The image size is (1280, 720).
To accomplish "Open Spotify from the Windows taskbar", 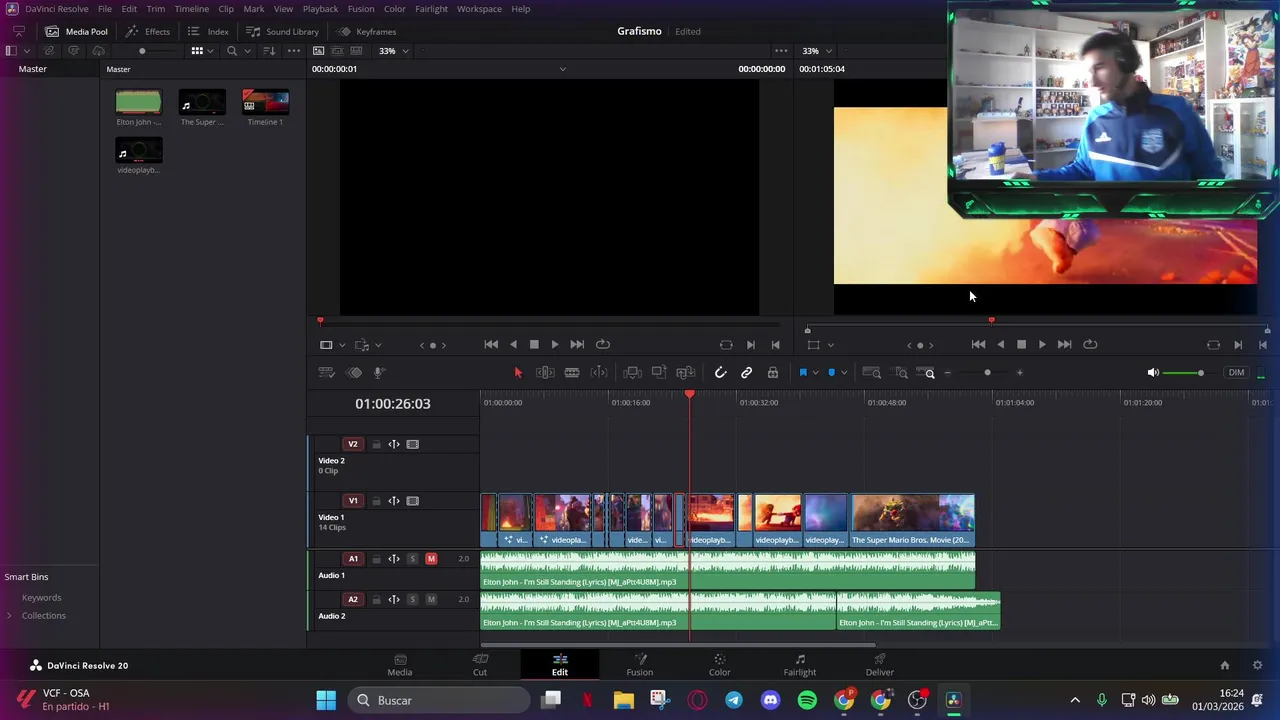I will click(807, 700).
